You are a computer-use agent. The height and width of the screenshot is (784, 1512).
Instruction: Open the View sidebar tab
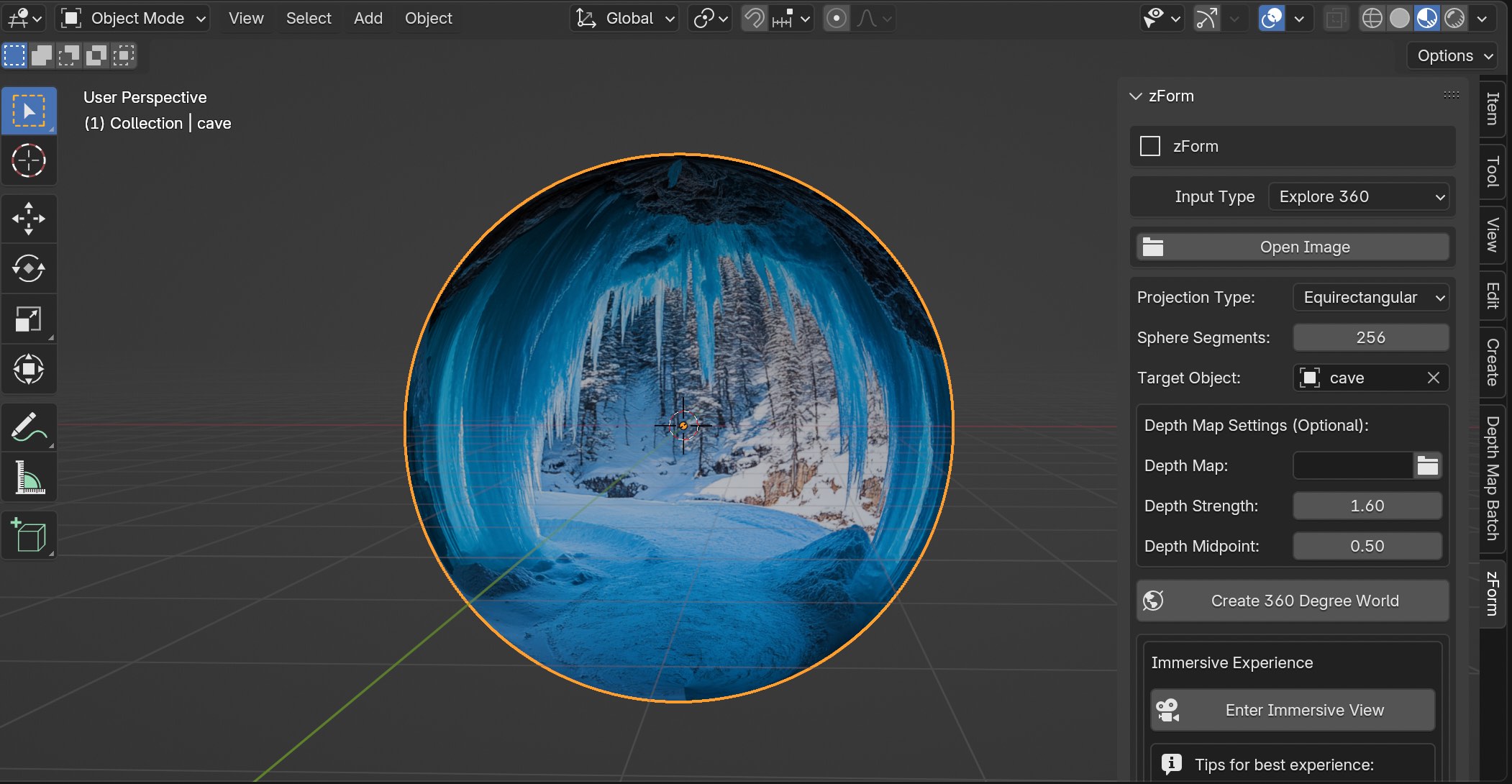pyautogui.click(x=1493, y=234)
